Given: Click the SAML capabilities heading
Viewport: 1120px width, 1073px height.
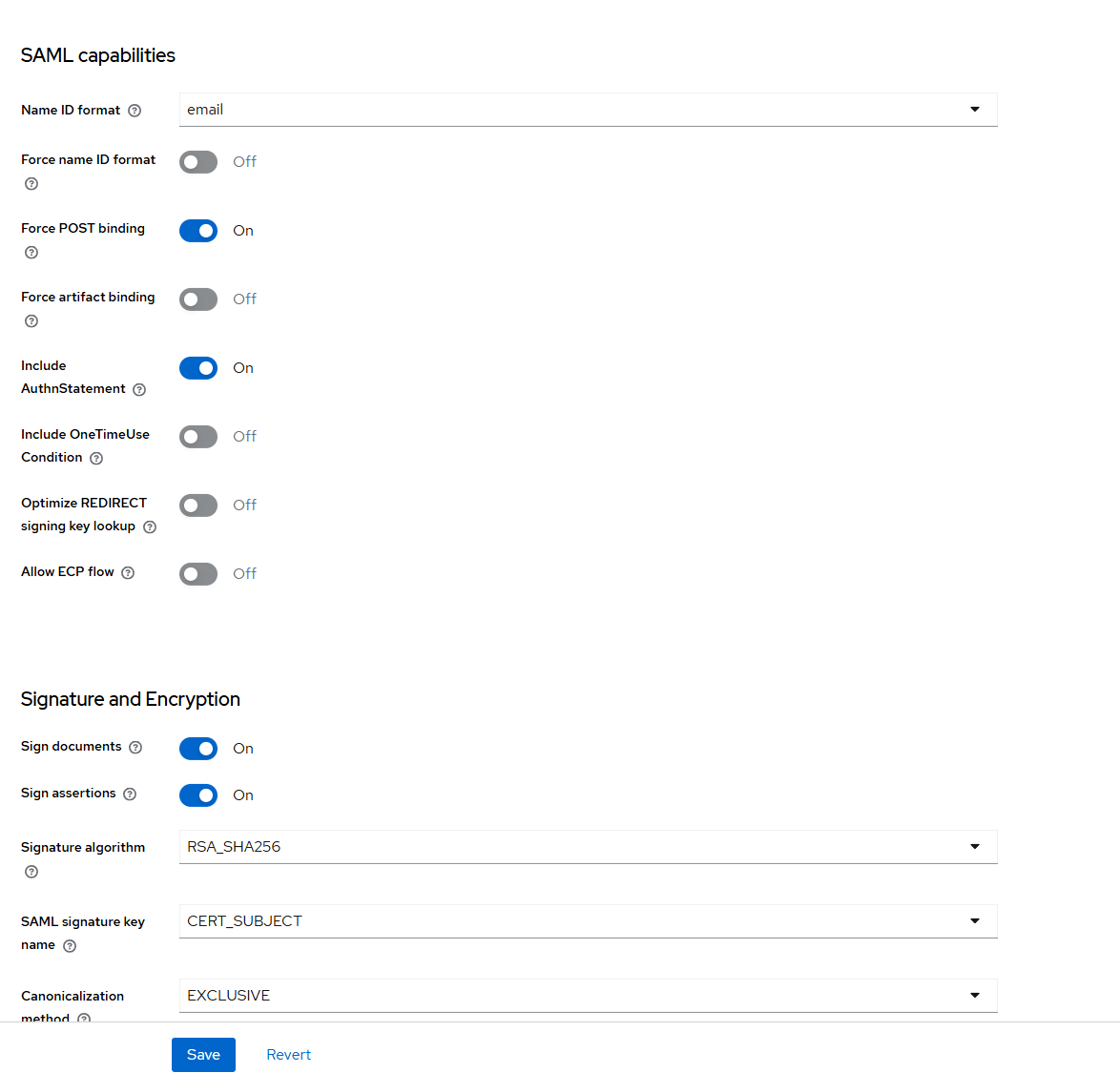Looking at the screenshot, I should point(98,55).
